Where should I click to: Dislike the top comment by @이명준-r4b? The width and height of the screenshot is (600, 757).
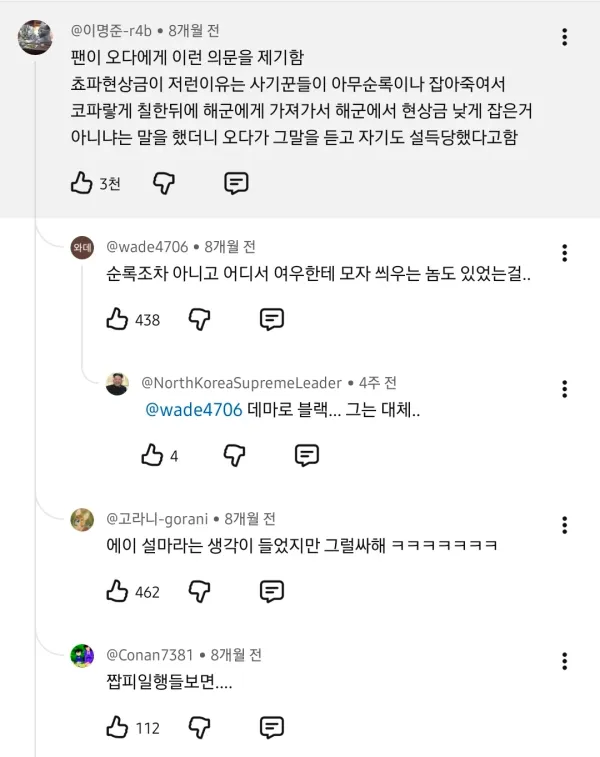point(164,183)
